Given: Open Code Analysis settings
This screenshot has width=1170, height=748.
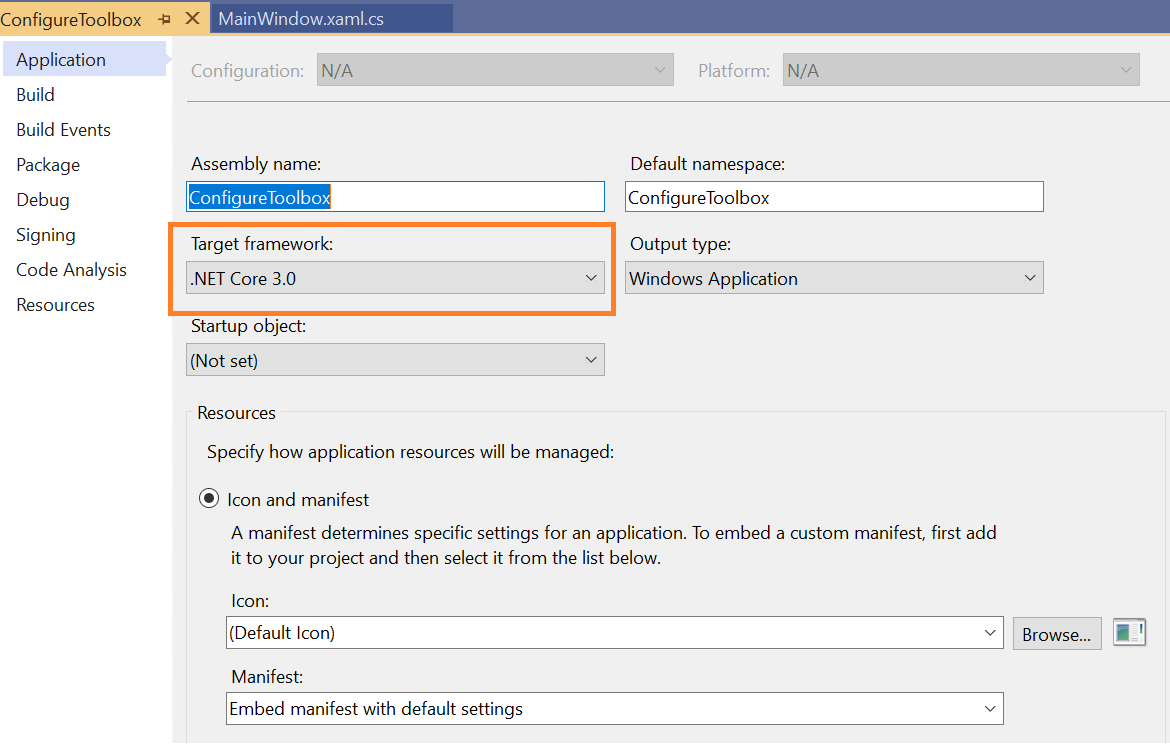Looking at the screenshot, I should coord(71,270).
